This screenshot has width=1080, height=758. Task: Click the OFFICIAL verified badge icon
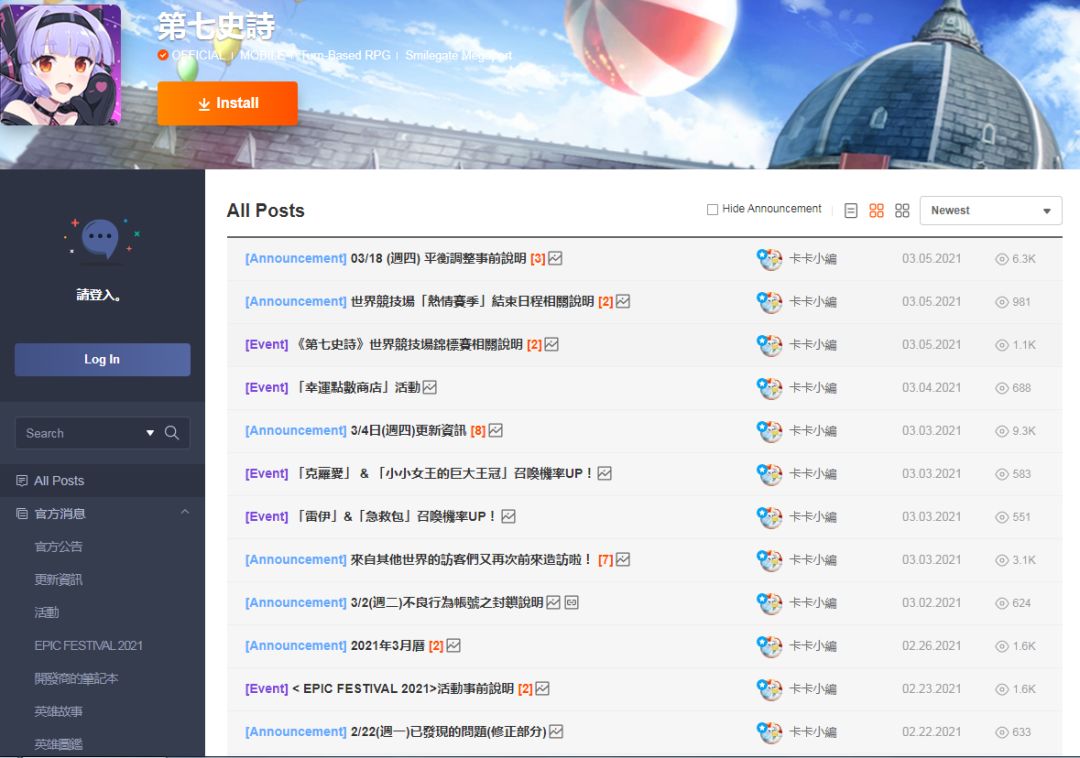click(163, 55)
